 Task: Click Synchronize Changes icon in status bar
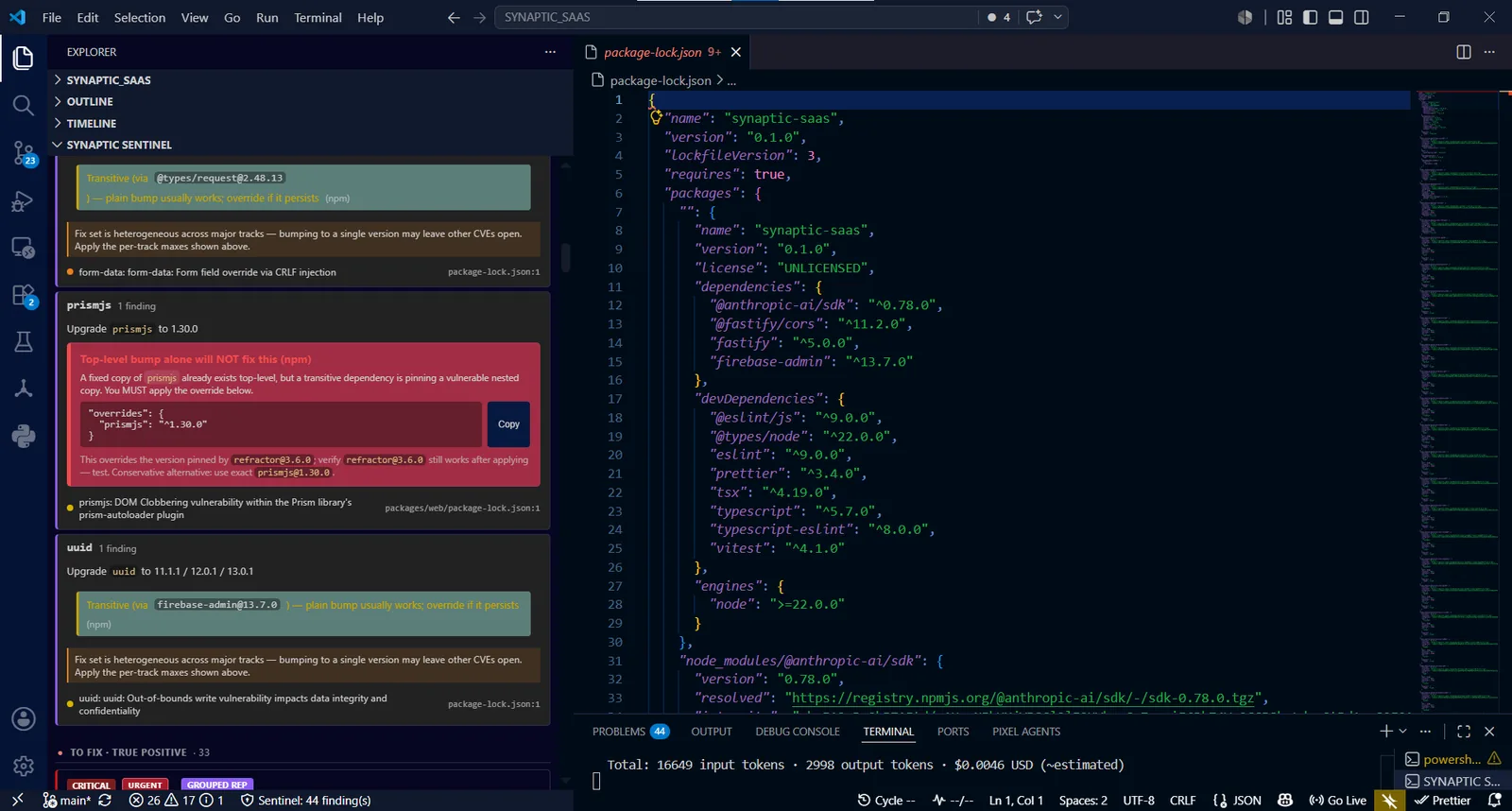point(105,800)
